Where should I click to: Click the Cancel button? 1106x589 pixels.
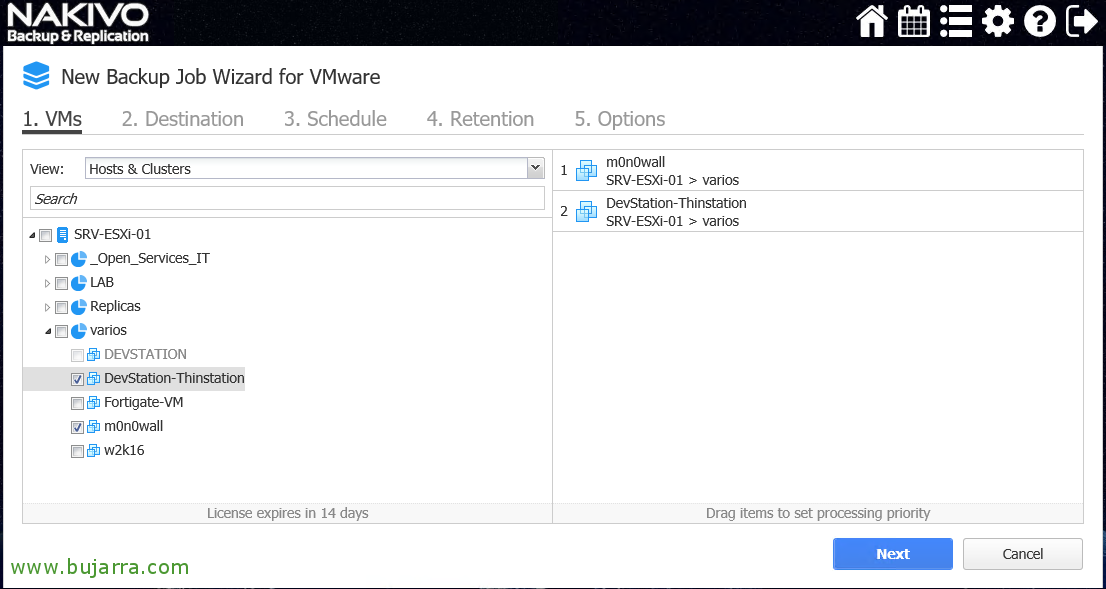coord(1023,554)
